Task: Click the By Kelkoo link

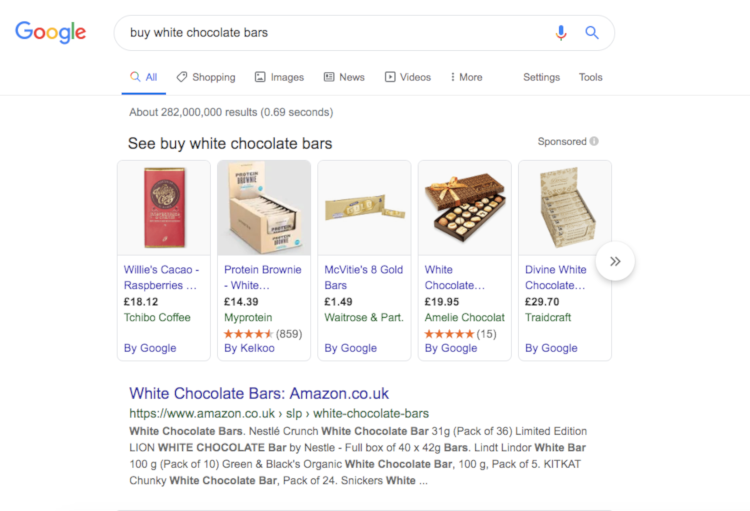Action: pos(249,348)
